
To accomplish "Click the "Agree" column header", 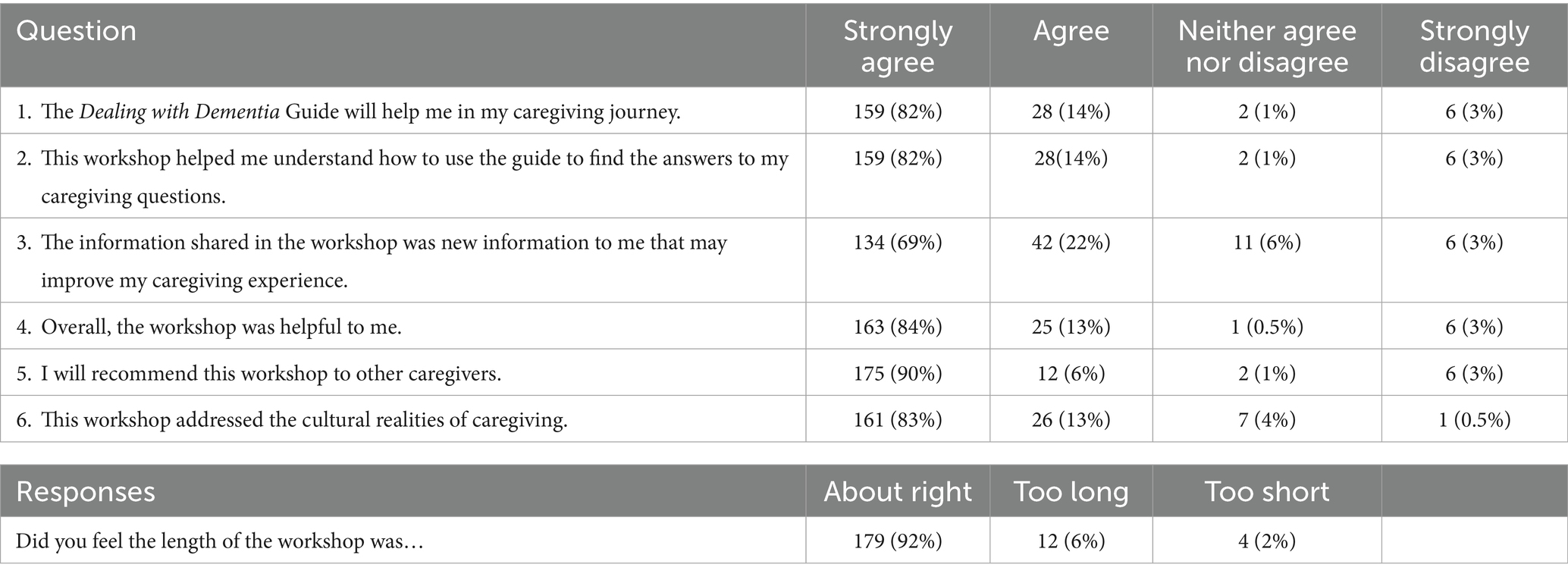I will pyautogui.click(x=1071, y=31).
